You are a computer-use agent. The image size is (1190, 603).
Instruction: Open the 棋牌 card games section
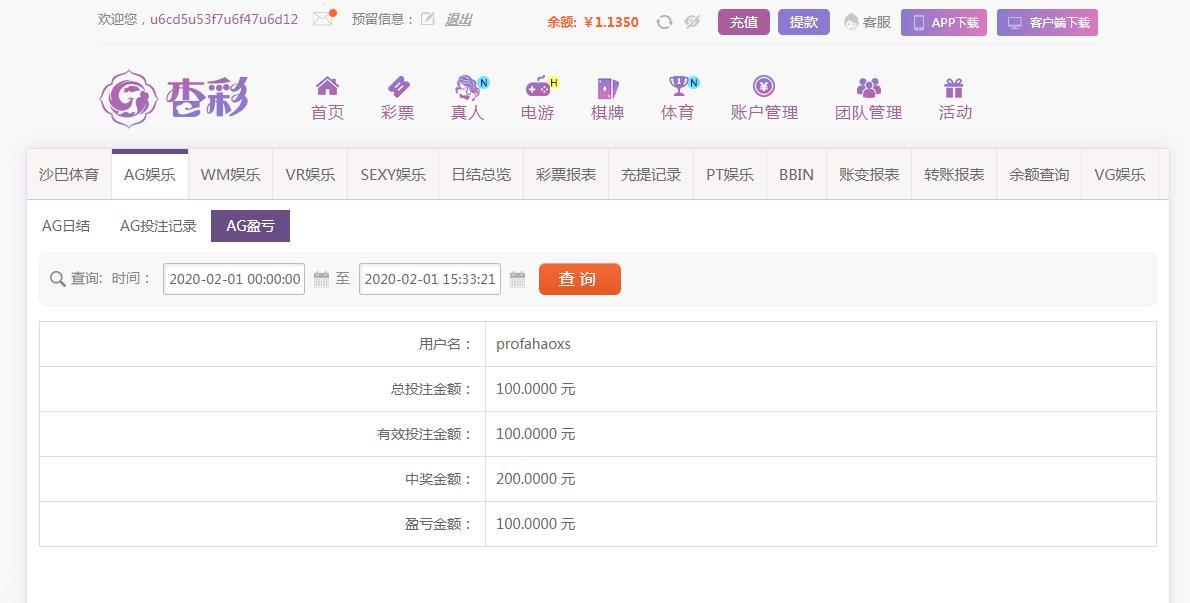pos(607,98)
